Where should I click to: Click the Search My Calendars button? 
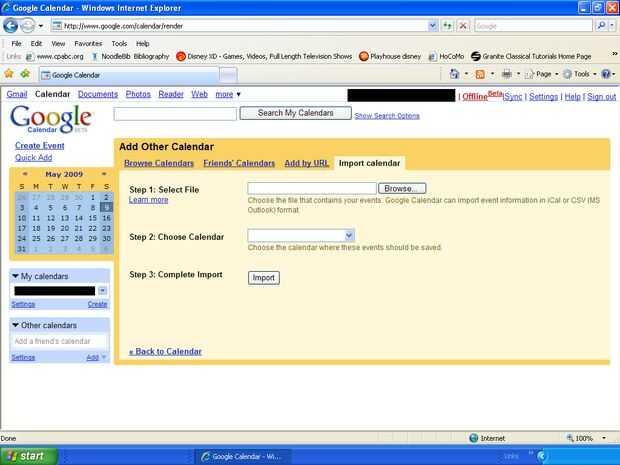click(x=295, y=113)
